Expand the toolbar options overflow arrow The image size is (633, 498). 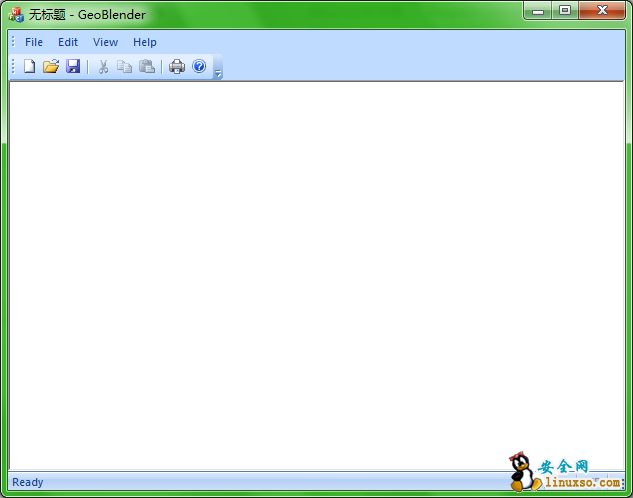[218, 69]
